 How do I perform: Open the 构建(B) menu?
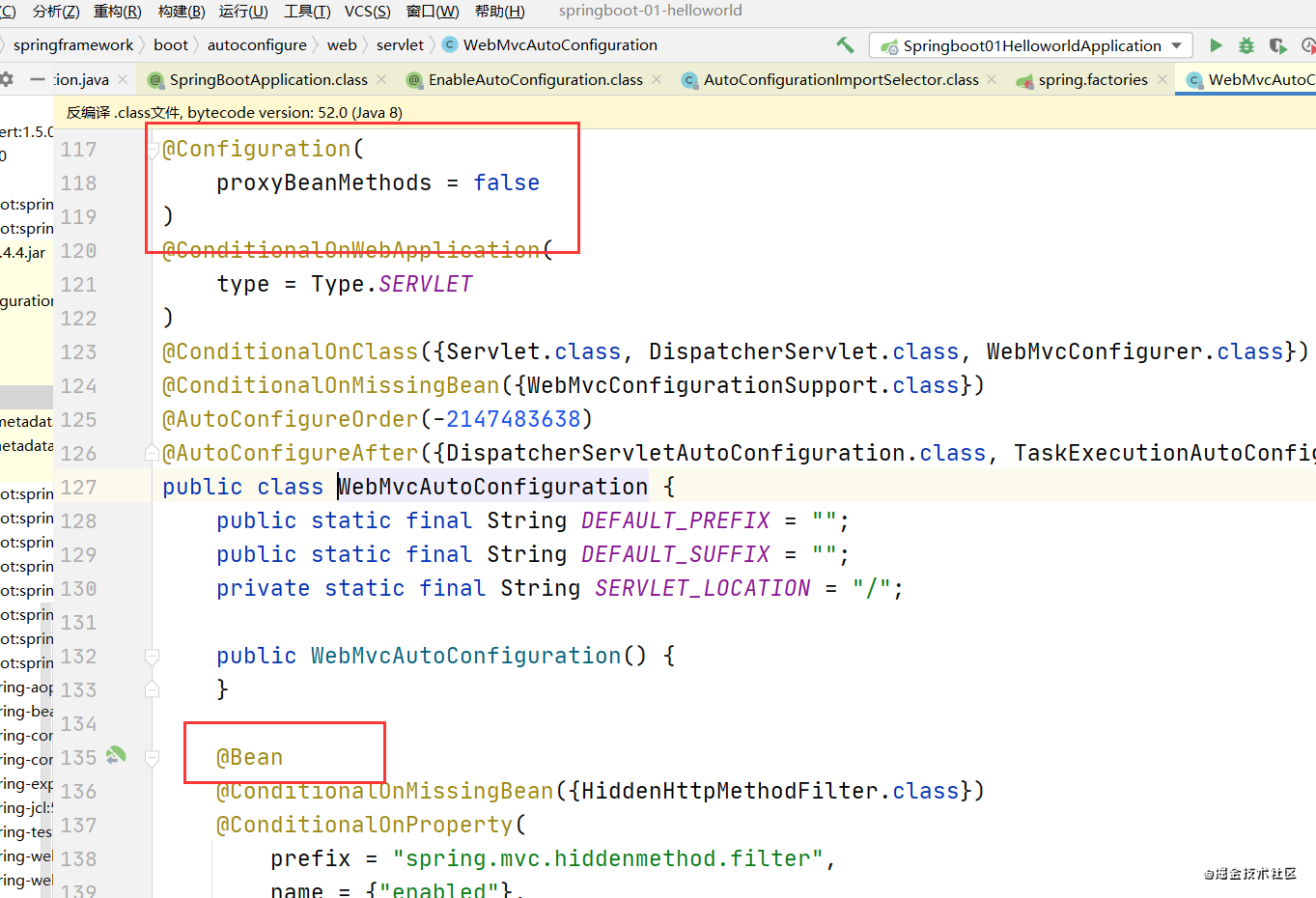pyautogui.click(x=182, y=11)
